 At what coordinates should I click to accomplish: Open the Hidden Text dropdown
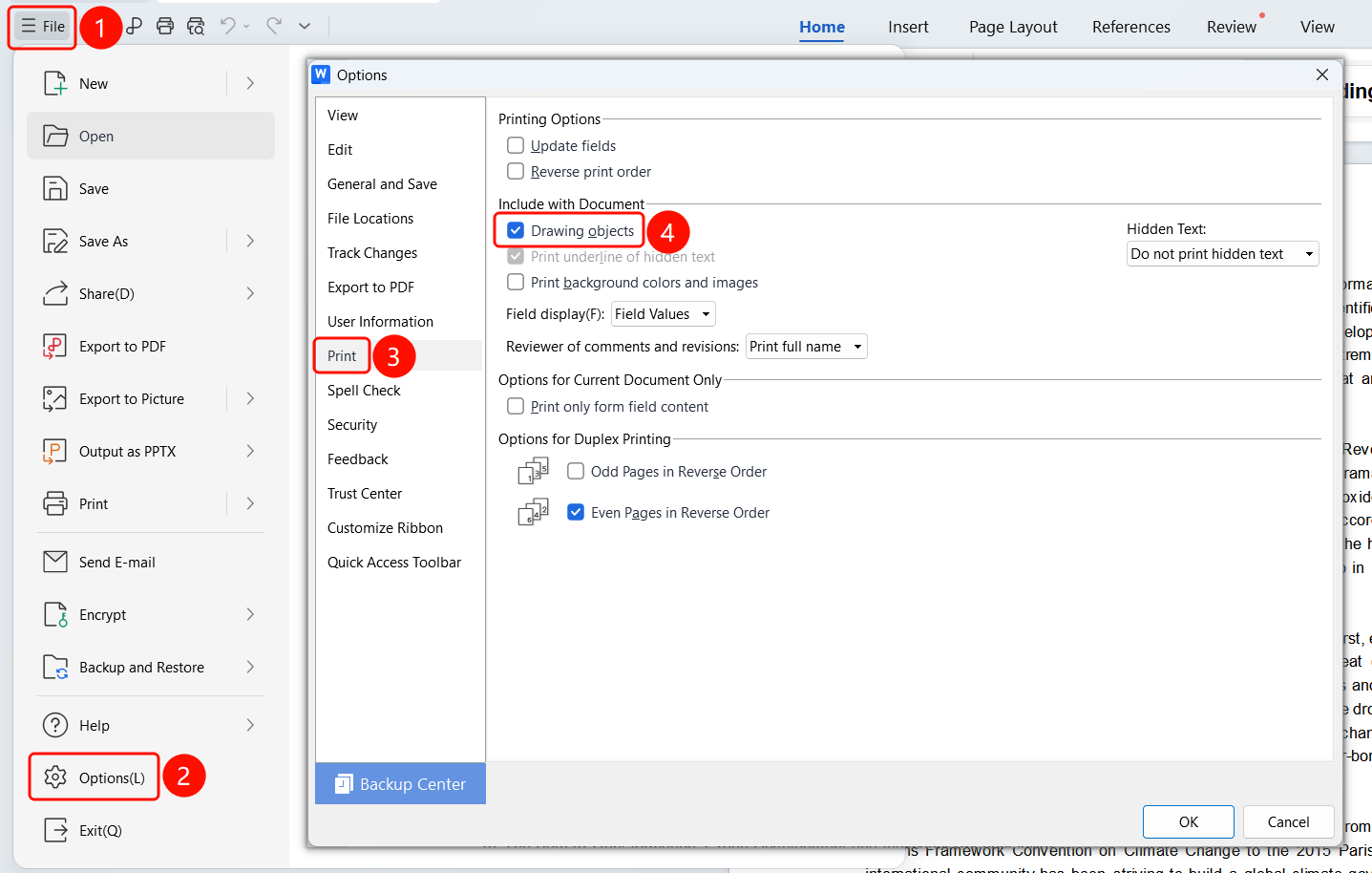(x=1223, y=253)
